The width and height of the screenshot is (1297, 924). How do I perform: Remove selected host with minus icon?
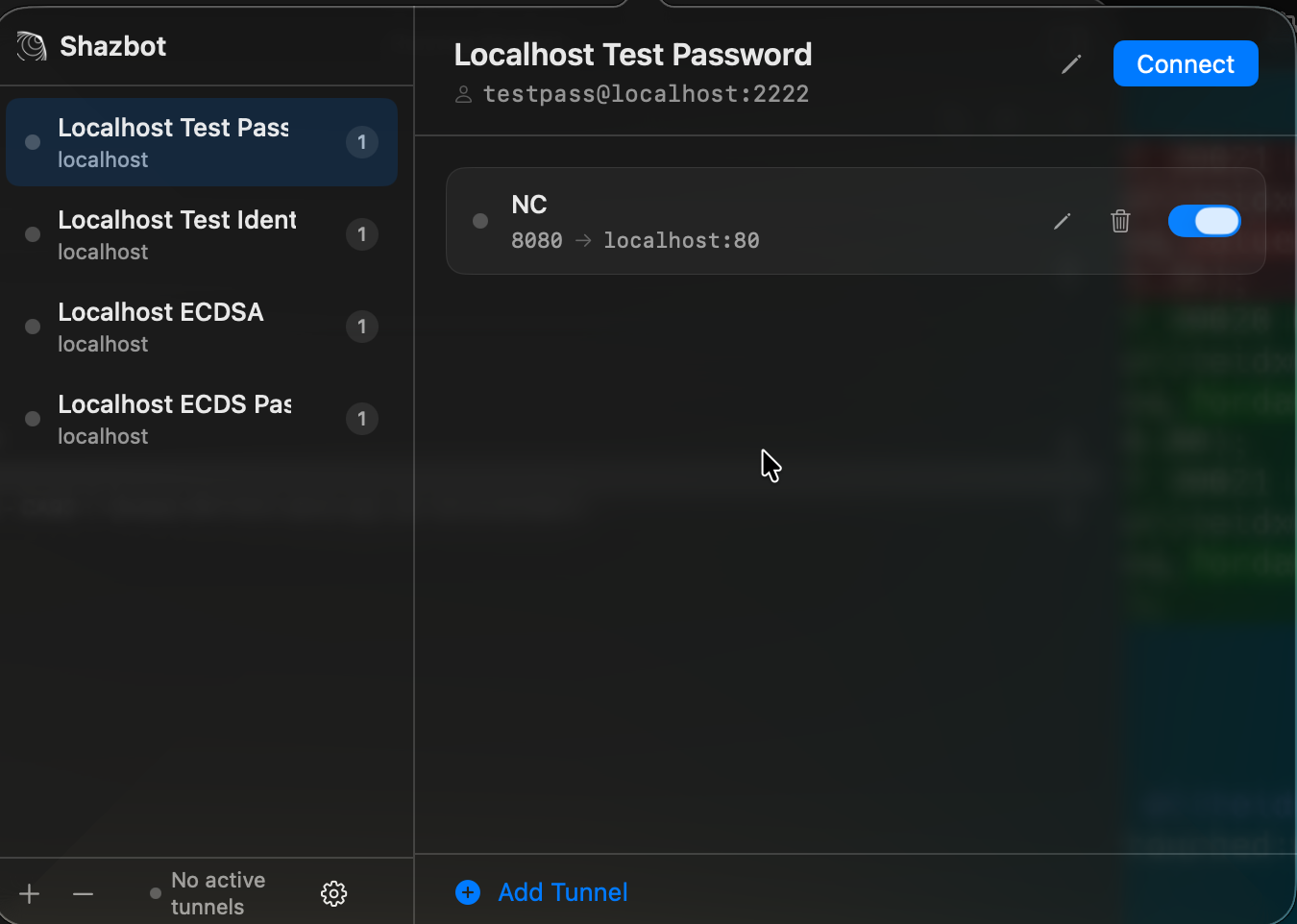(x=84, y=894)
